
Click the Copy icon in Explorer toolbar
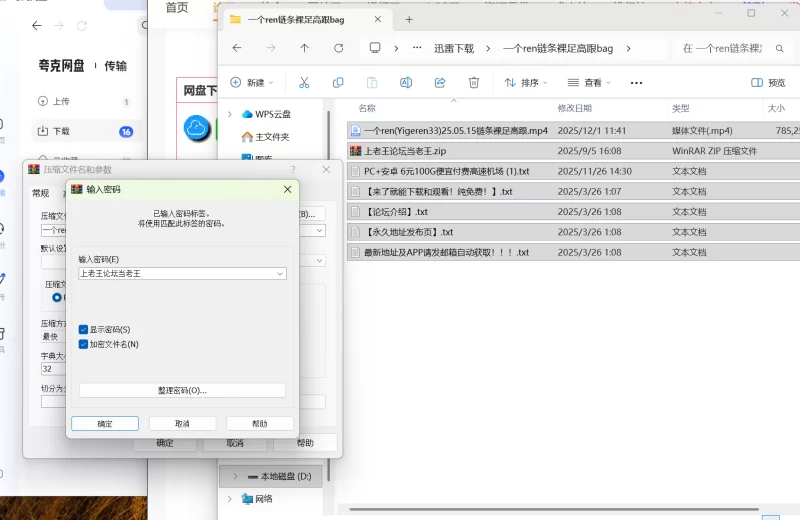[x=338, y=83]
